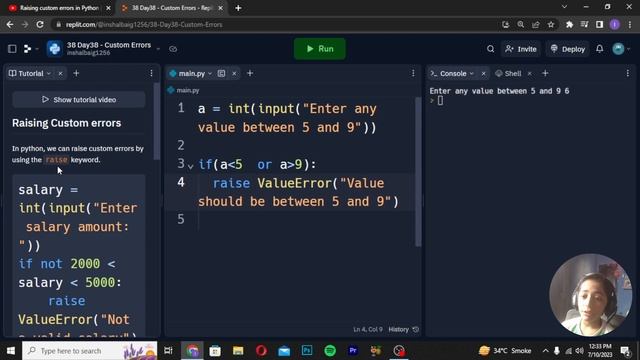Open Tutorial pane three-dot menu
This screenshot has height=360, width=640.
point(151,73)
